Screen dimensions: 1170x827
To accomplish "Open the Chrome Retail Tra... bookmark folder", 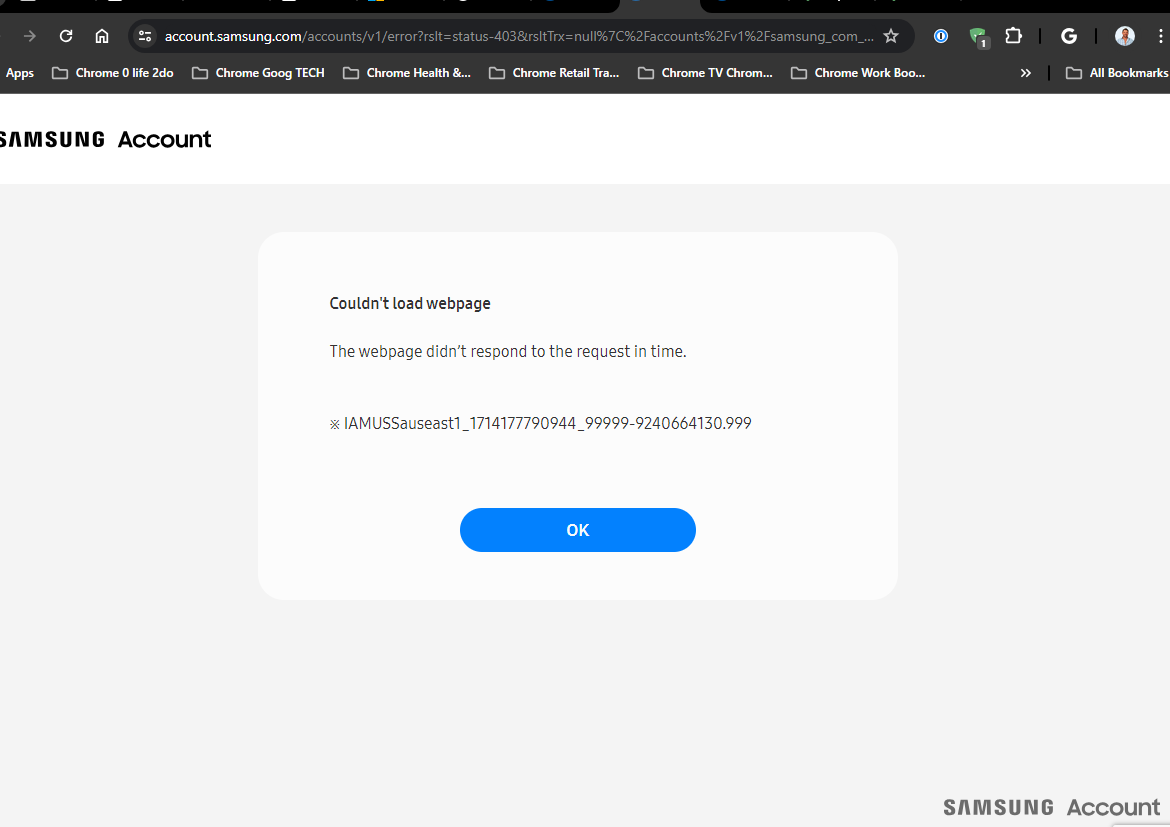I will (x=554, y=73).
